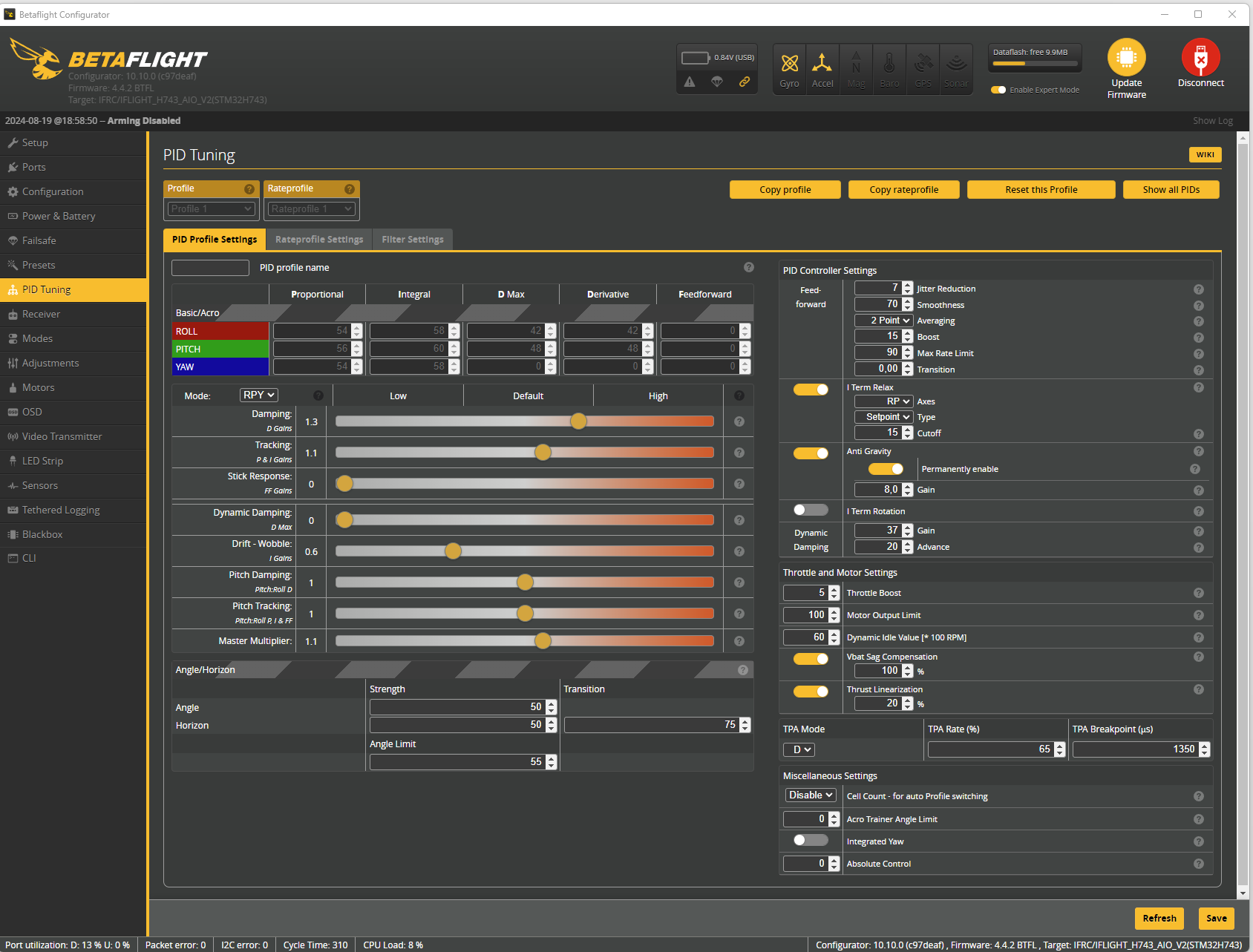Open the slider Mode RPY dropdown
The height and width of the screenshot is (952, 1253).
pyautogui.click(x=259, y=395)
